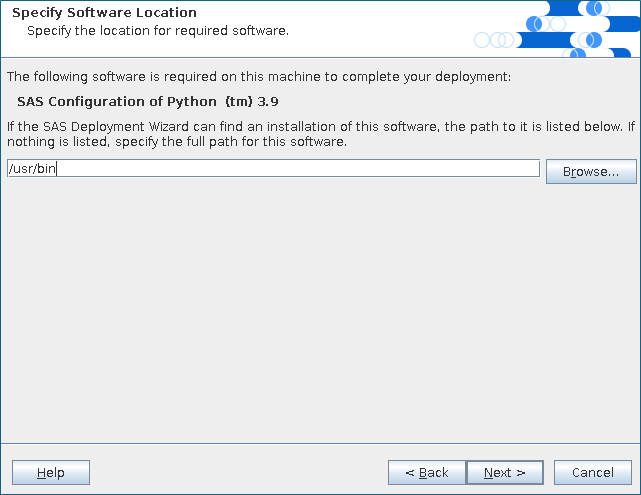Select the Specify Software Location title
641x495 pixels.
point(104,13)
